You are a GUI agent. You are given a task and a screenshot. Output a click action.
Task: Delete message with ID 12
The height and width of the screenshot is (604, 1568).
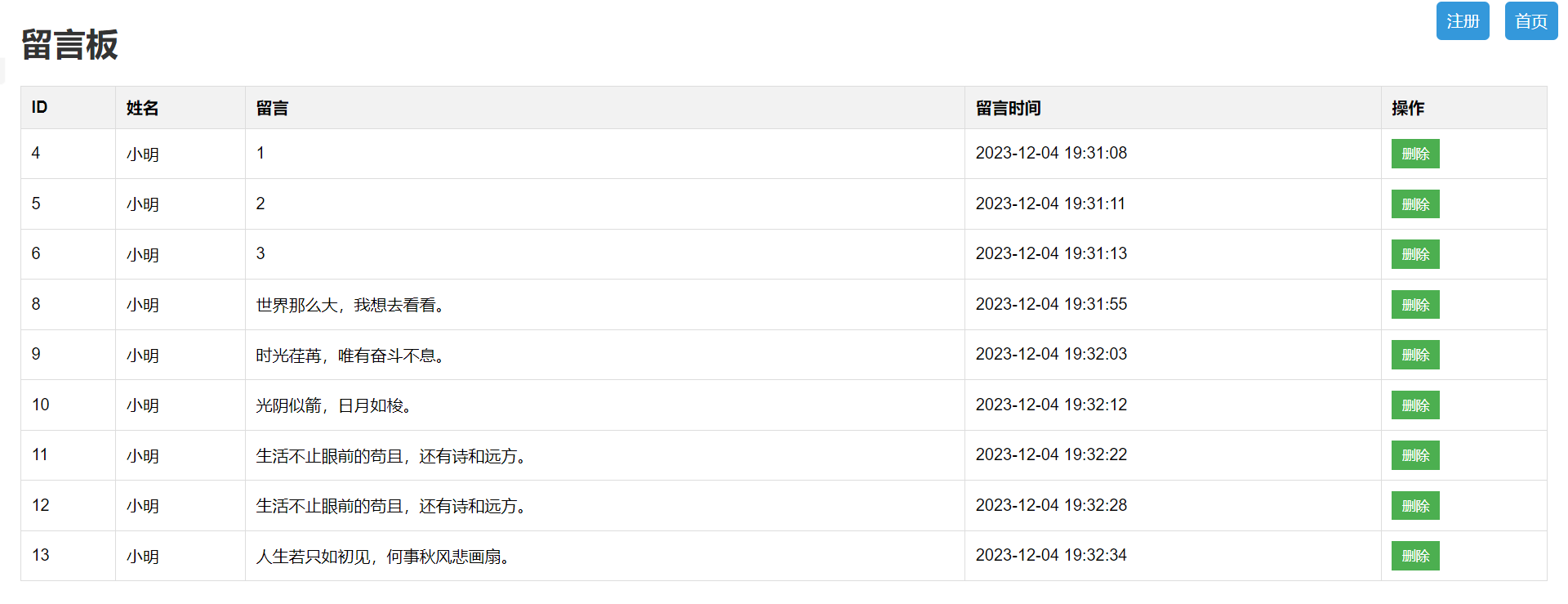click(1415, 506)
